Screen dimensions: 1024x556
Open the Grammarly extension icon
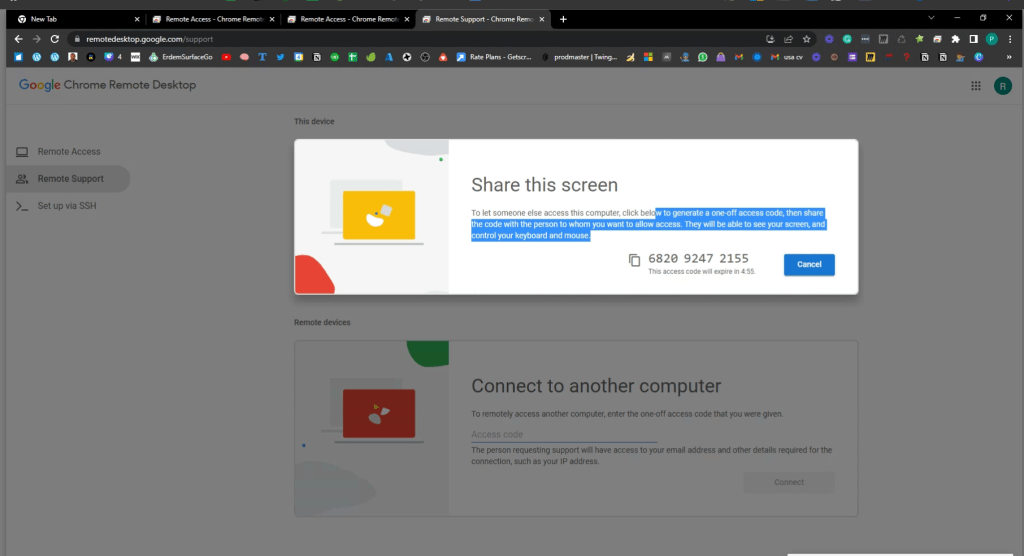coord(847,39)
